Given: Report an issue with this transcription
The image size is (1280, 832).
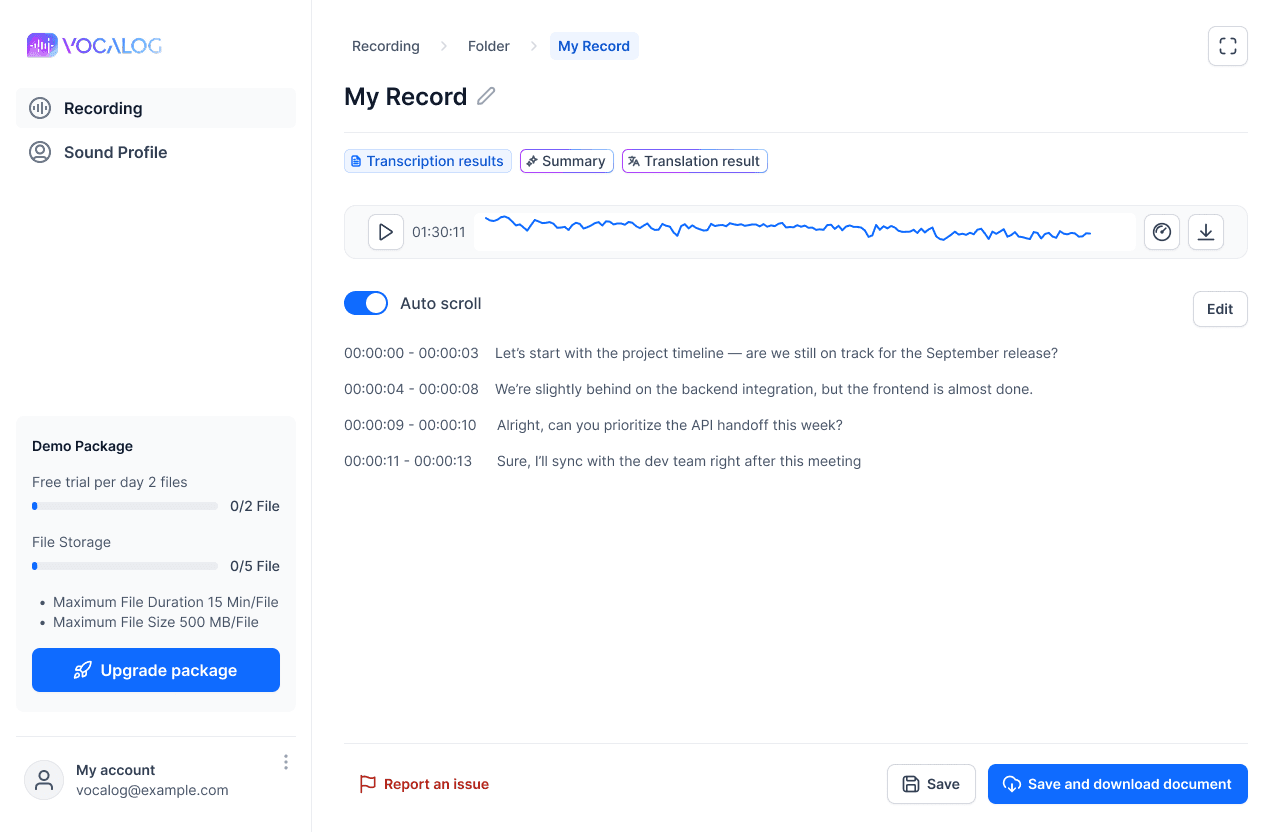Looking at the screenshot, I should tap(424, 784).
